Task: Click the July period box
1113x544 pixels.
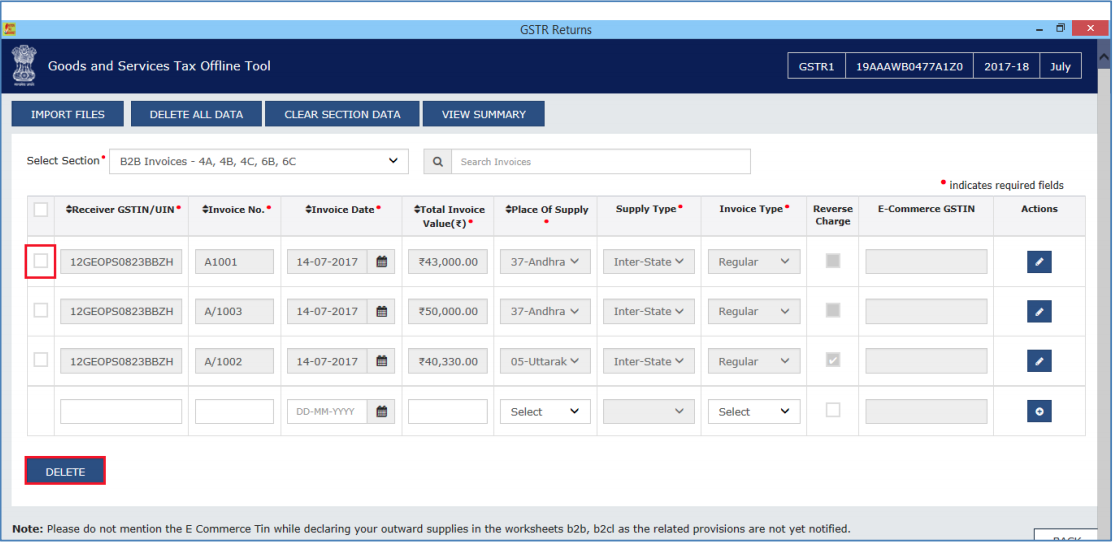Action: pos(1060,65)
